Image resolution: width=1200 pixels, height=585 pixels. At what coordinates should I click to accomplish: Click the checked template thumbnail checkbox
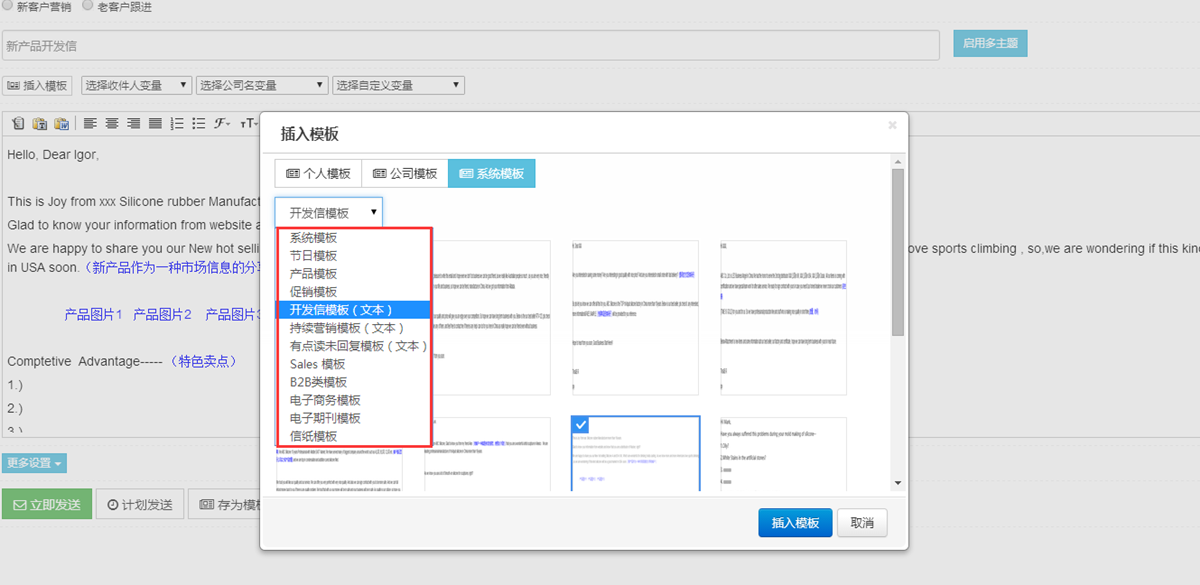click(x=581, y=425)
